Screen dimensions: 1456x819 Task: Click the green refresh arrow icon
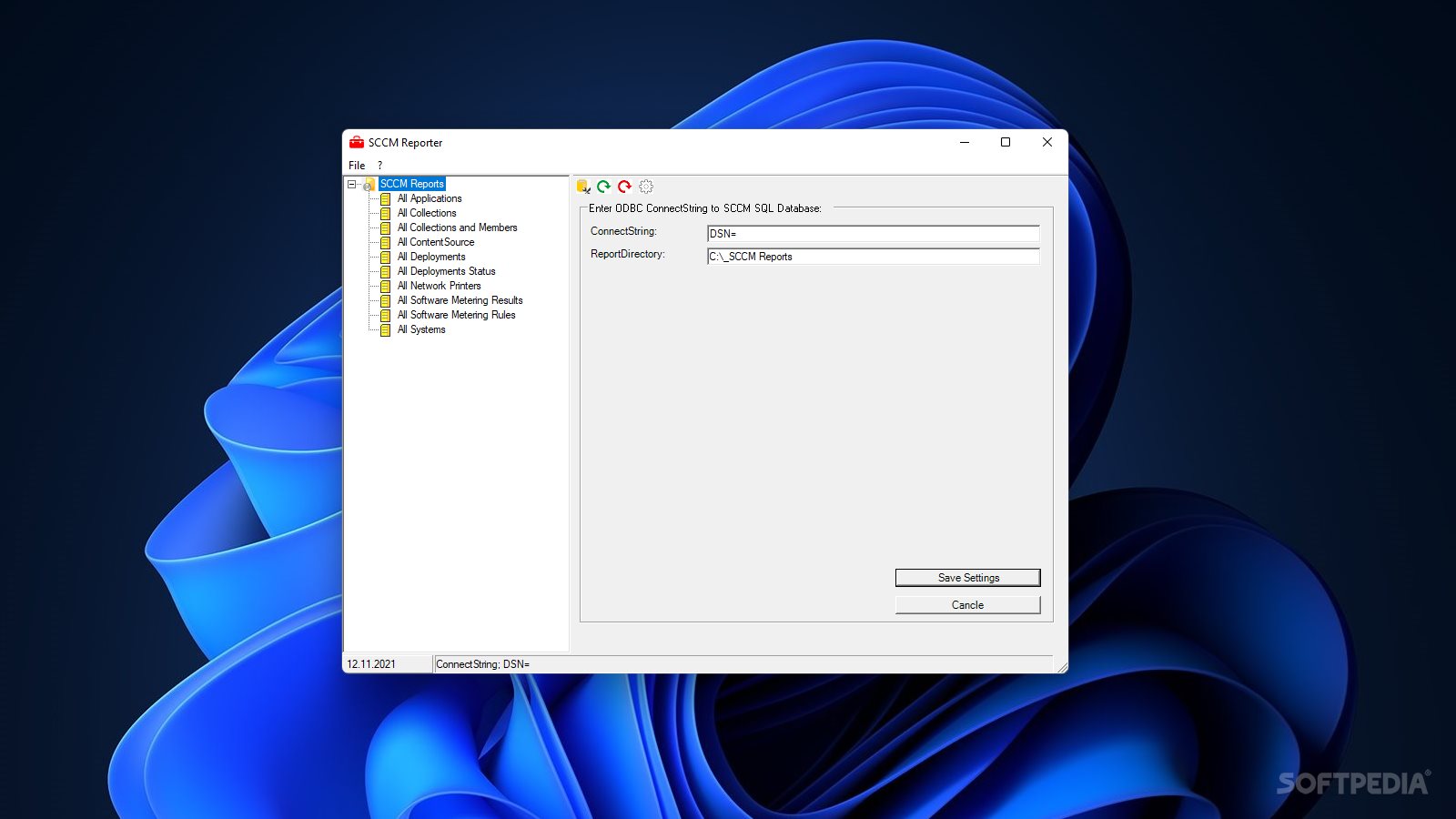coord(603,187)
